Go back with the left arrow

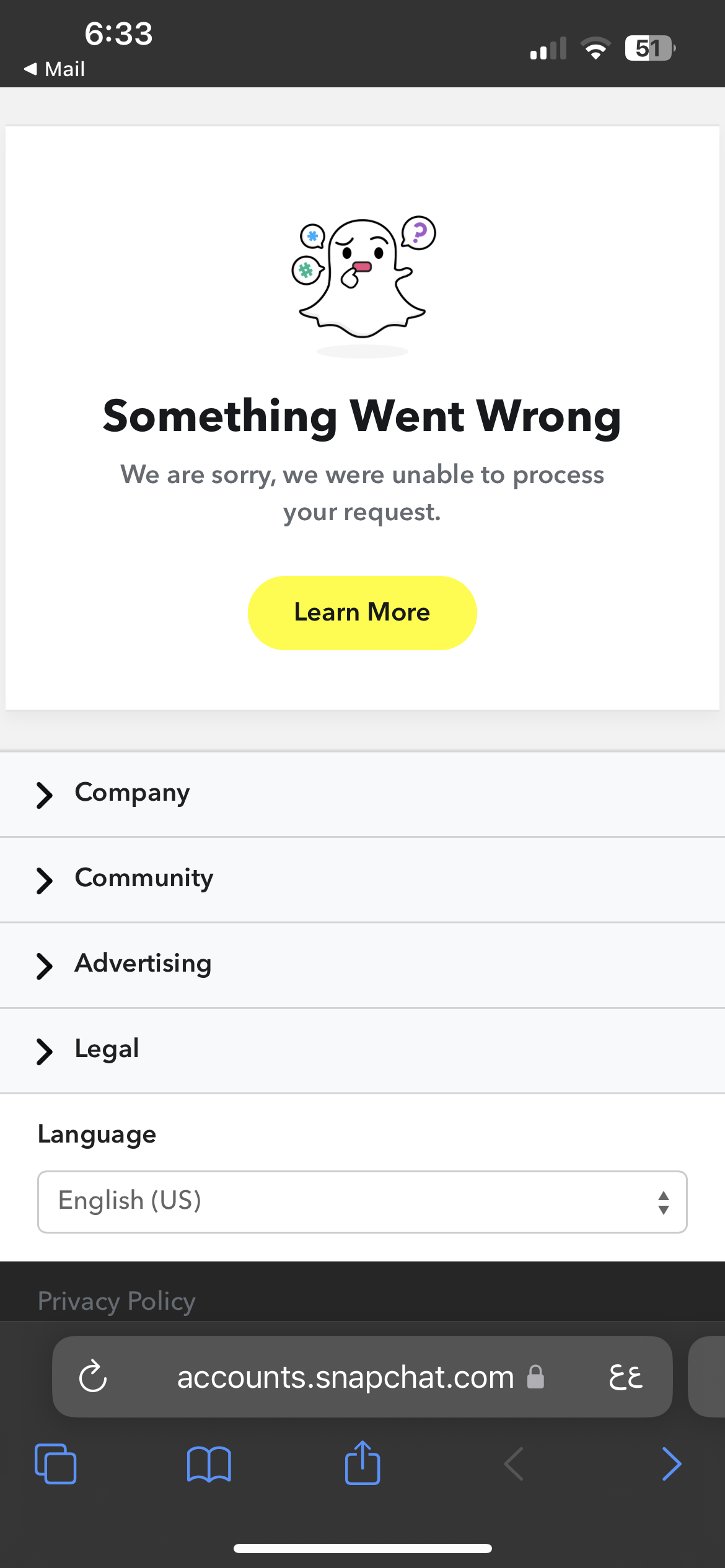click(x=514, y=1464)
